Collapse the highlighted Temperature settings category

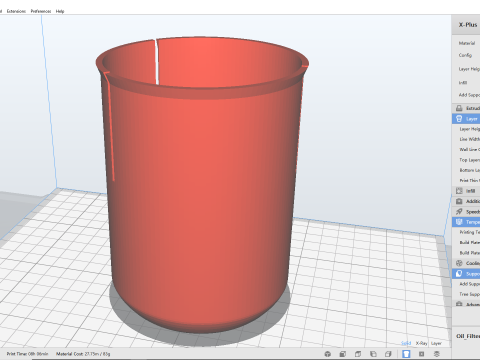click(466, 222)
